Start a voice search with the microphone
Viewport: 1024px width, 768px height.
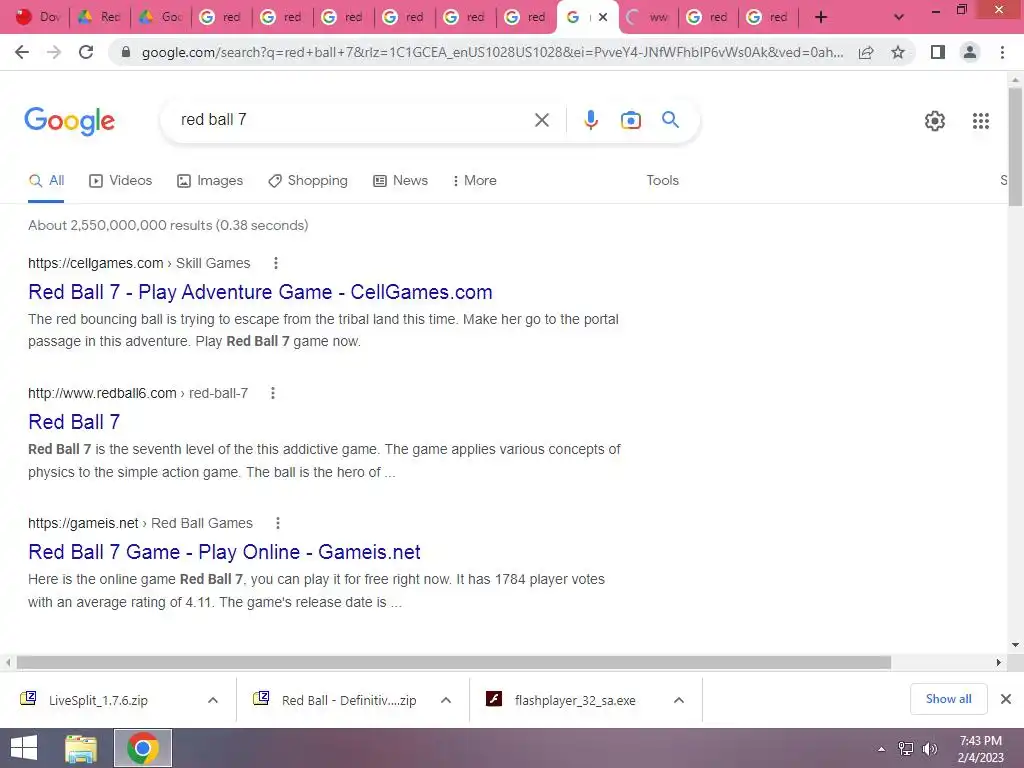pyautogui.click(x=590, y=120)
